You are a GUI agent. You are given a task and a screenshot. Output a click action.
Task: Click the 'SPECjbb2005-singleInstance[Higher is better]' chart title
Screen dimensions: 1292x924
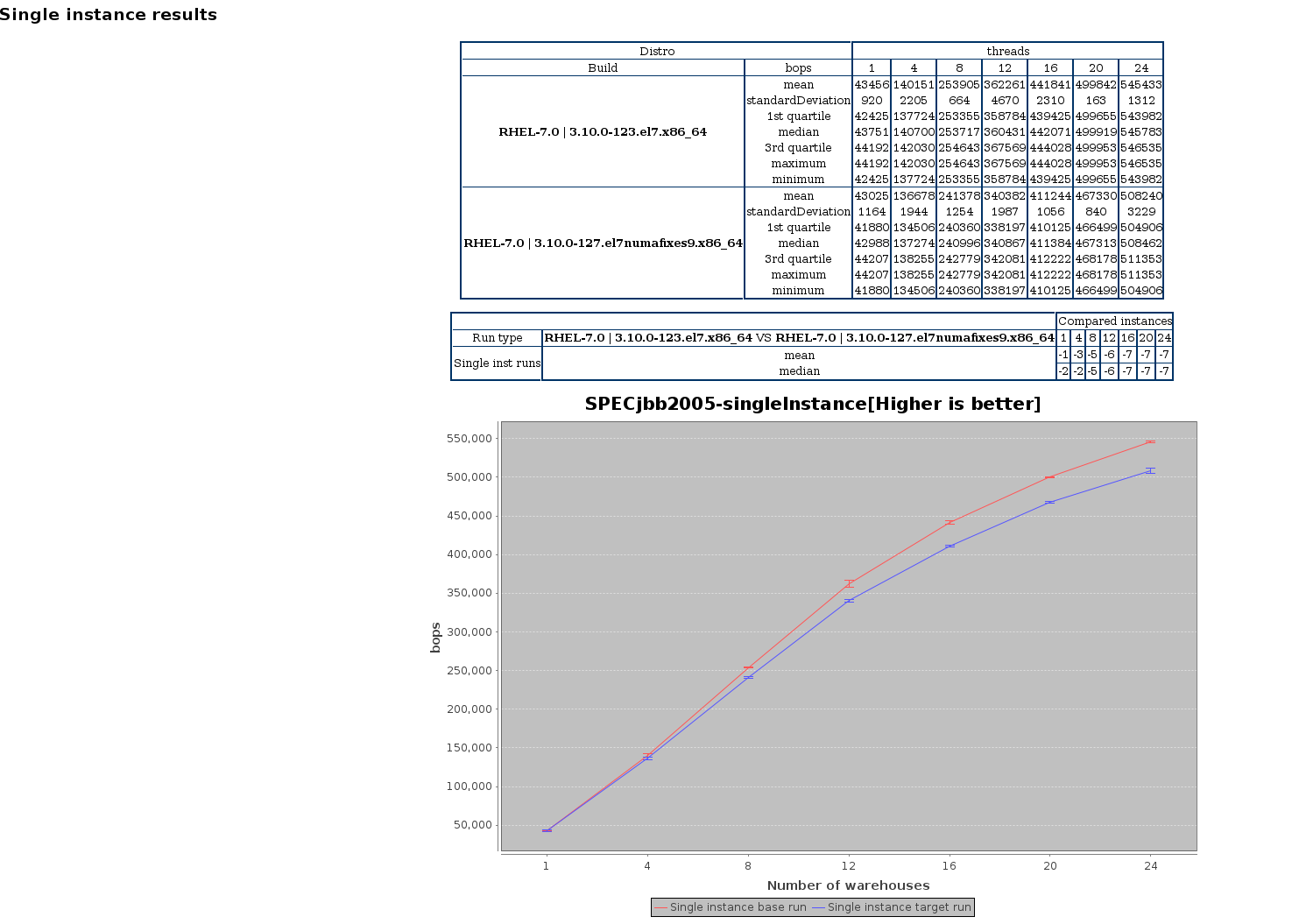coord(813,404)
